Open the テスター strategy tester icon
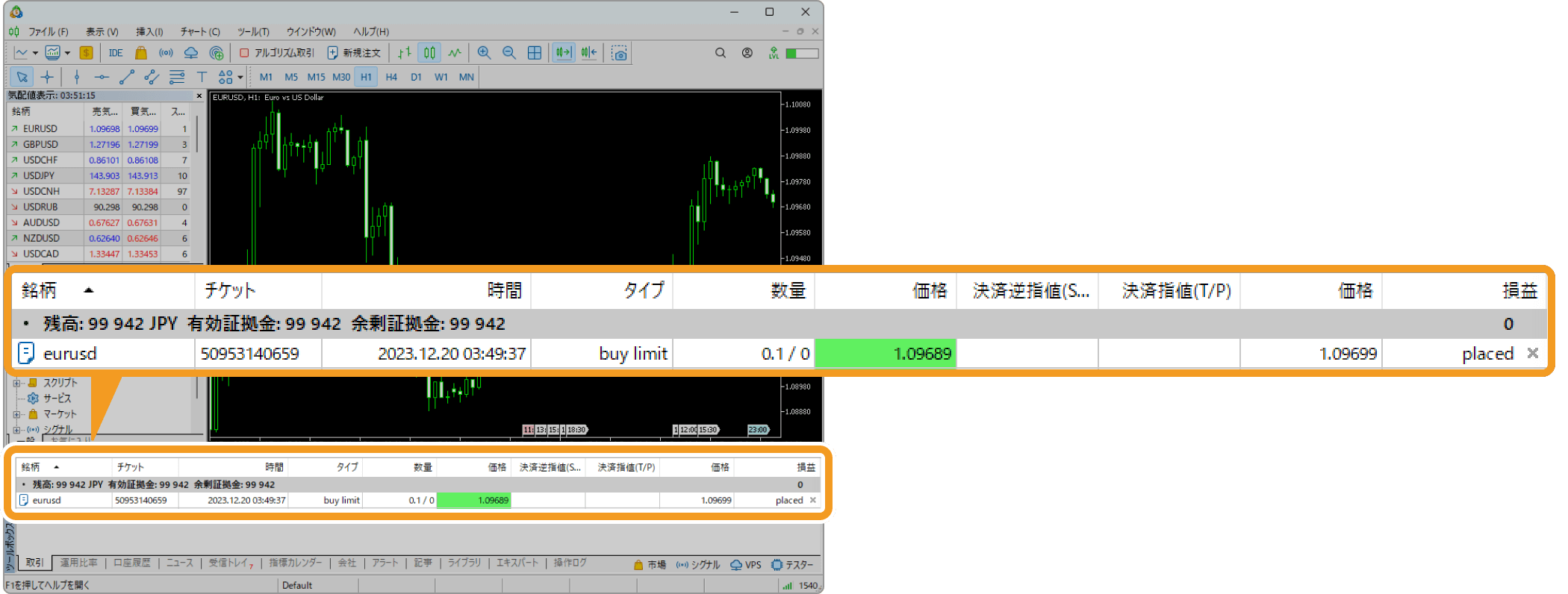 pos(792,565)
